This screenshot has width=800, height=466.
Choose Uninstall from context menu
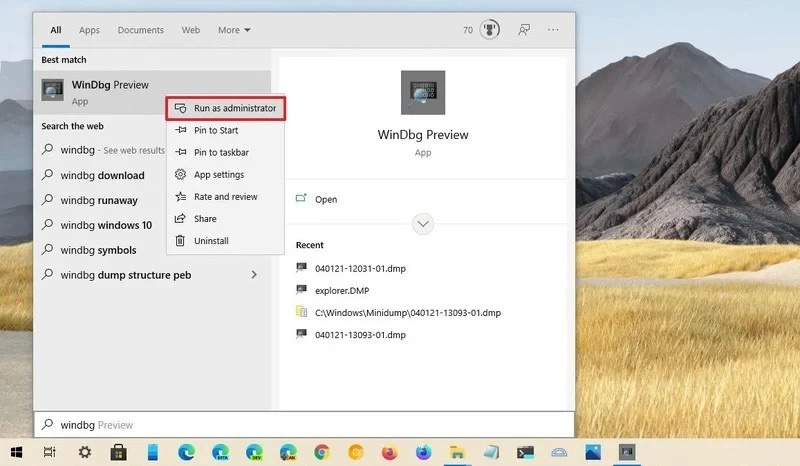point(225,240)
